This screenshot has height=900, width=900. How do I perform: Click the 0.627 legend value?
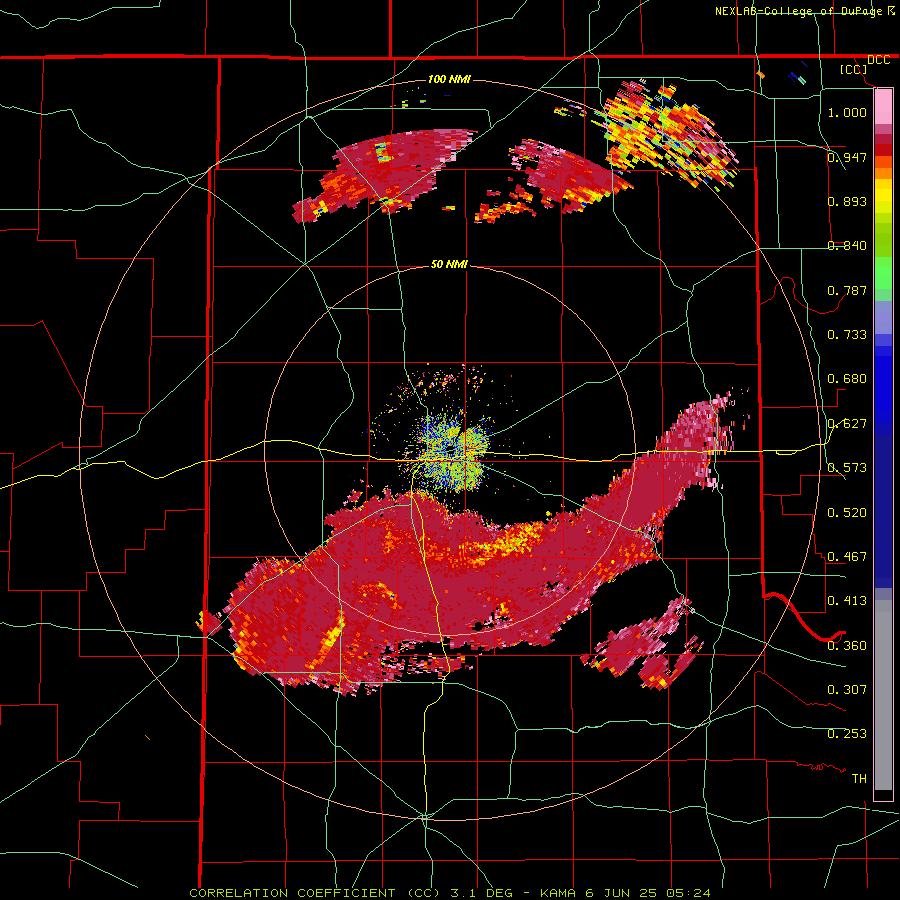(x=847, y=424)
